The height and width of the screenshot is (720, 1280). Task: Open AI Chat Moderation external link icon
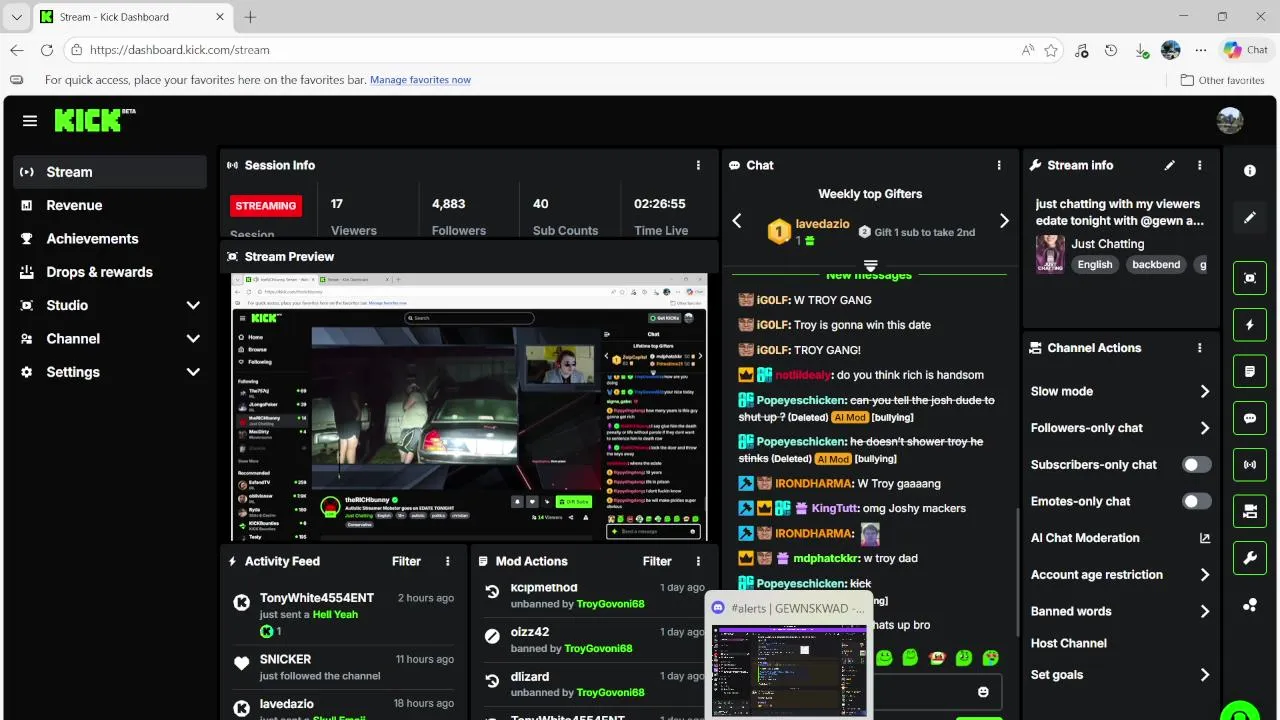coord(1204,538)
